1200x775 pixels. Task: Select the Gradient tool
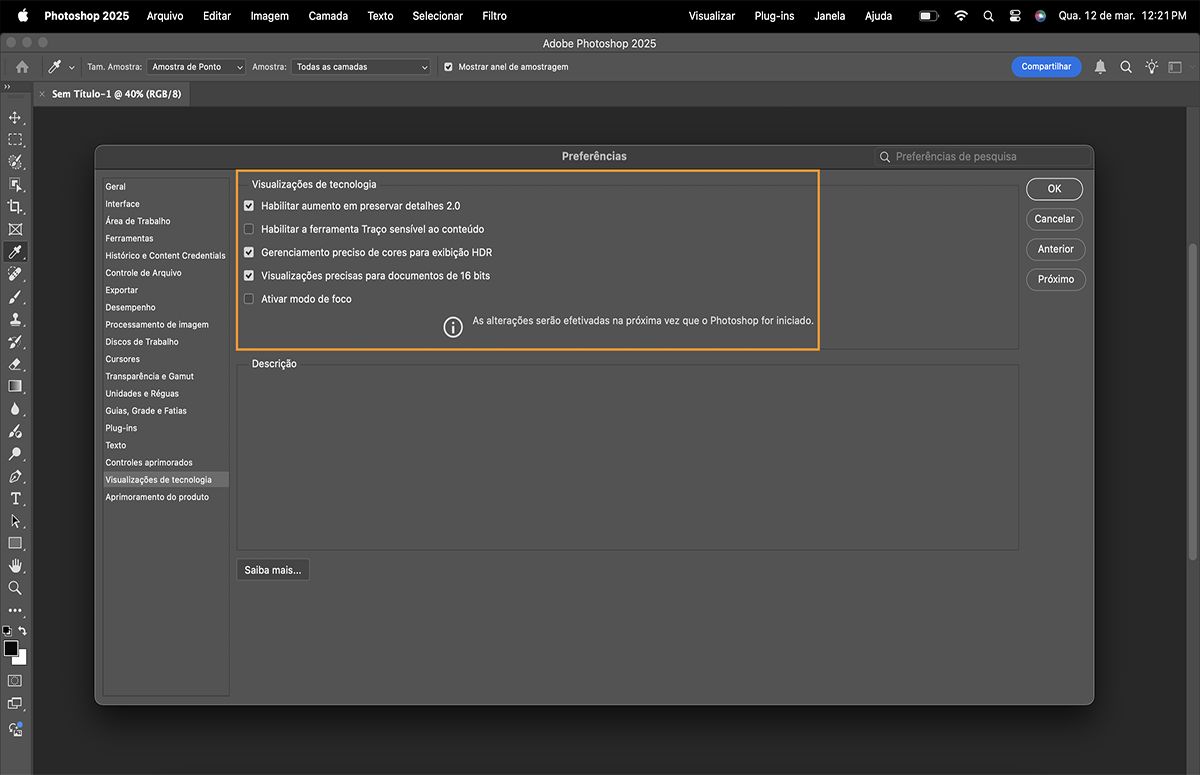click(15, 386)
